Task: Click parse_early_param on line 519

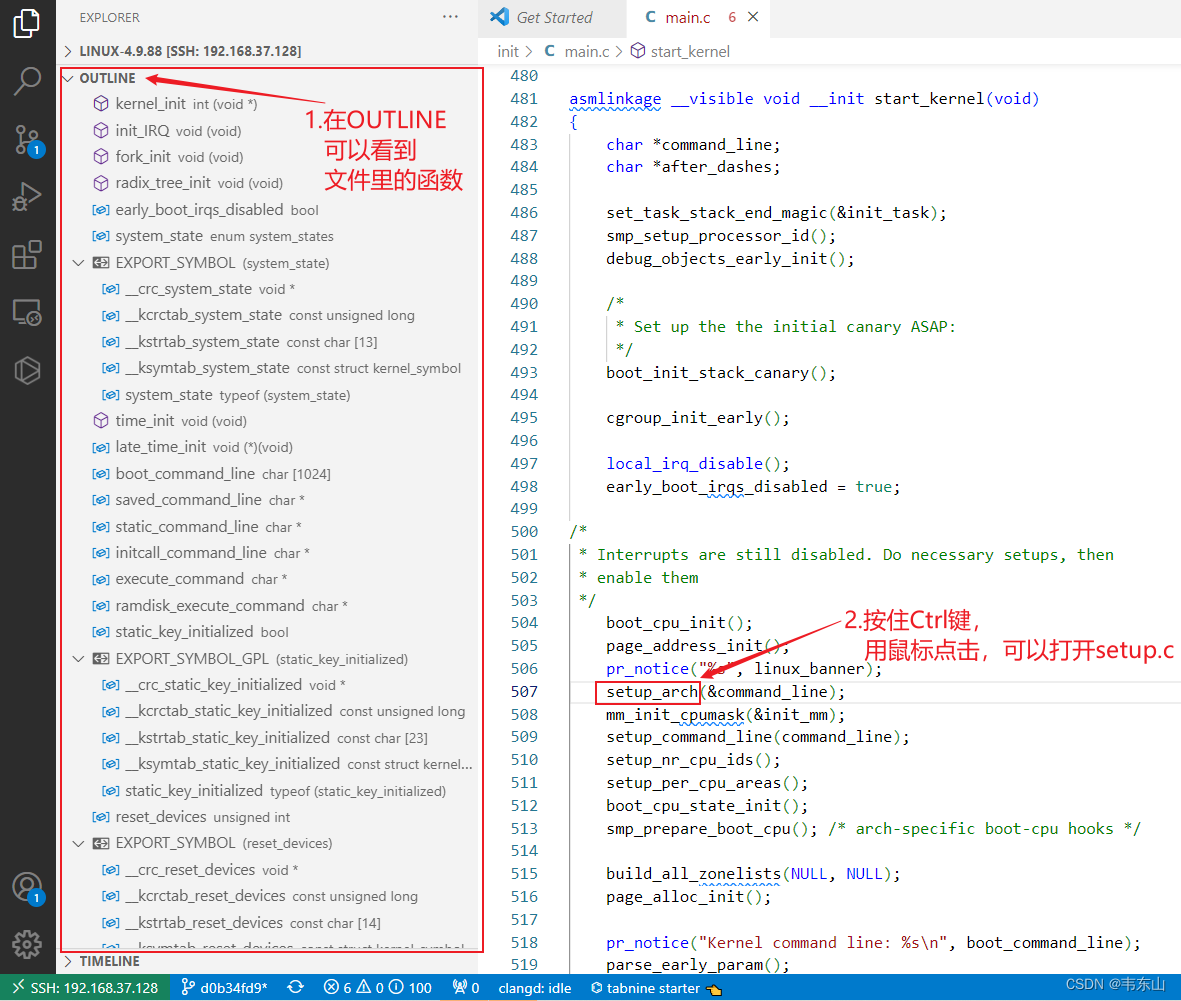Action: pyautogui.click(x=685, y=965)
